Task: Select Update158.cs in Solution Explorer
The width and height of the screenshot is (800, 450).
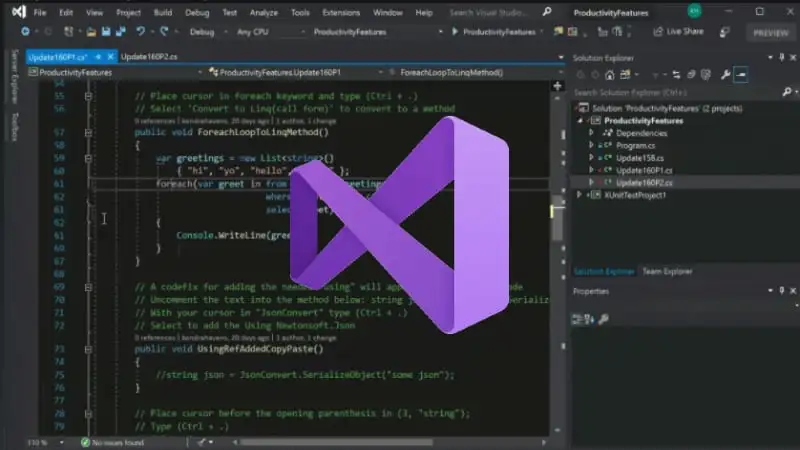Action: pos(639,158)
